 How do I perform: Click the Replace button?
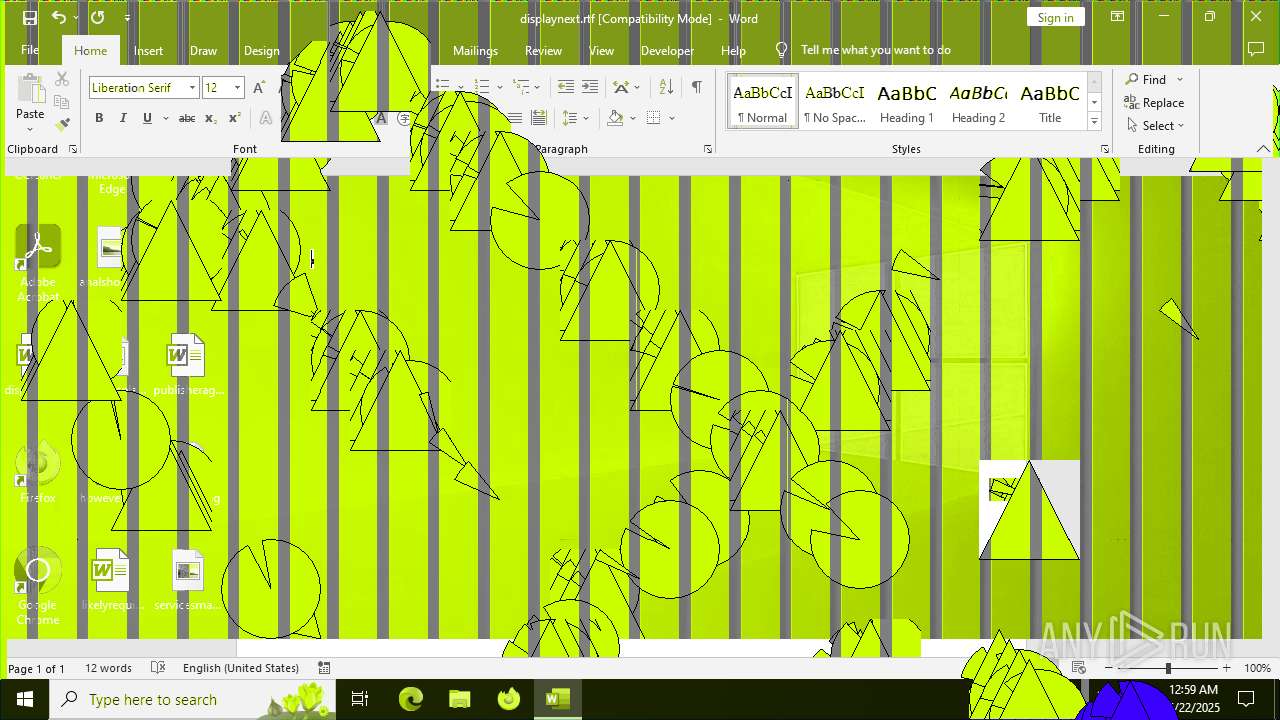(x=1154, y=102)
